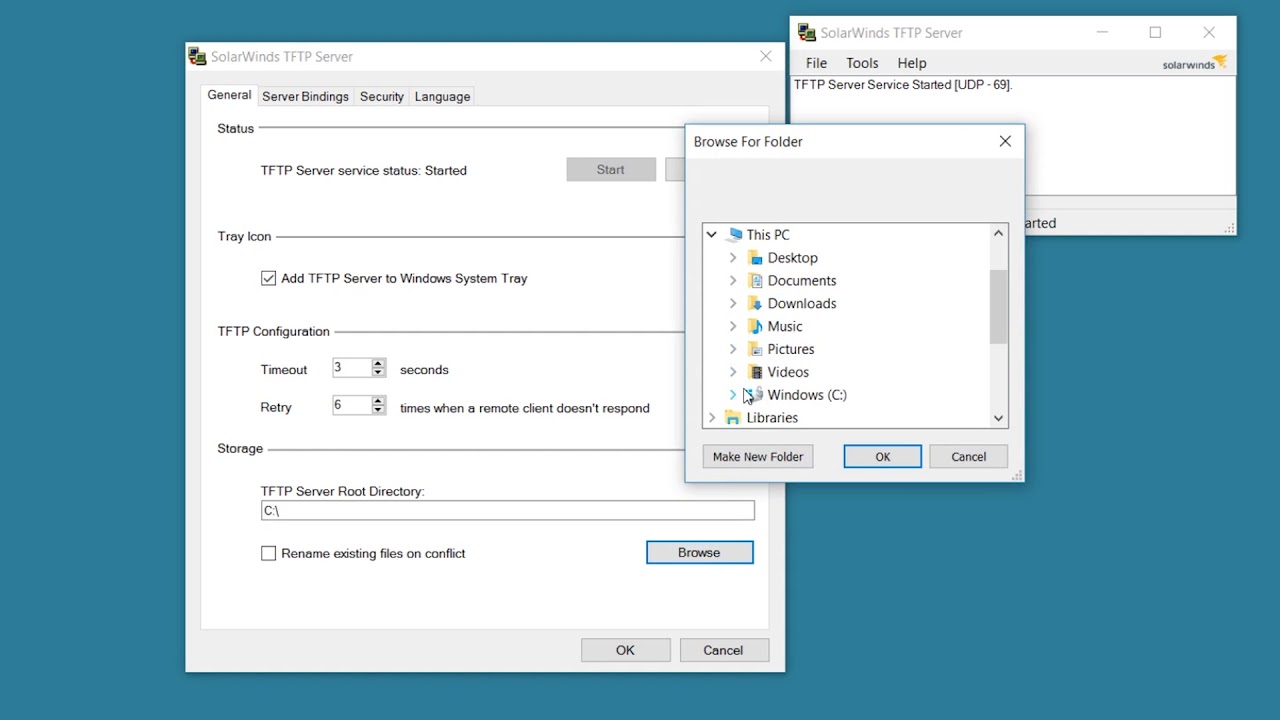Click the folder tree scrollbar thumb

(998, 307)
